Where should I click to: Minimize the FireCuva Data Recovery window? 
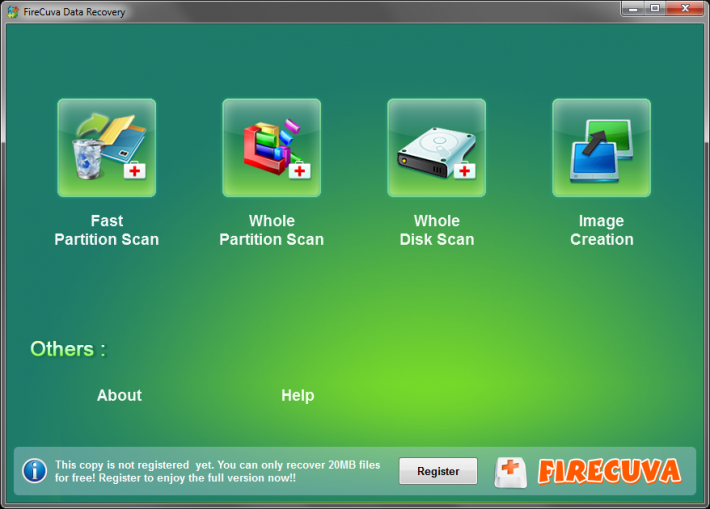pyautogui.click(x=633, y=9)
